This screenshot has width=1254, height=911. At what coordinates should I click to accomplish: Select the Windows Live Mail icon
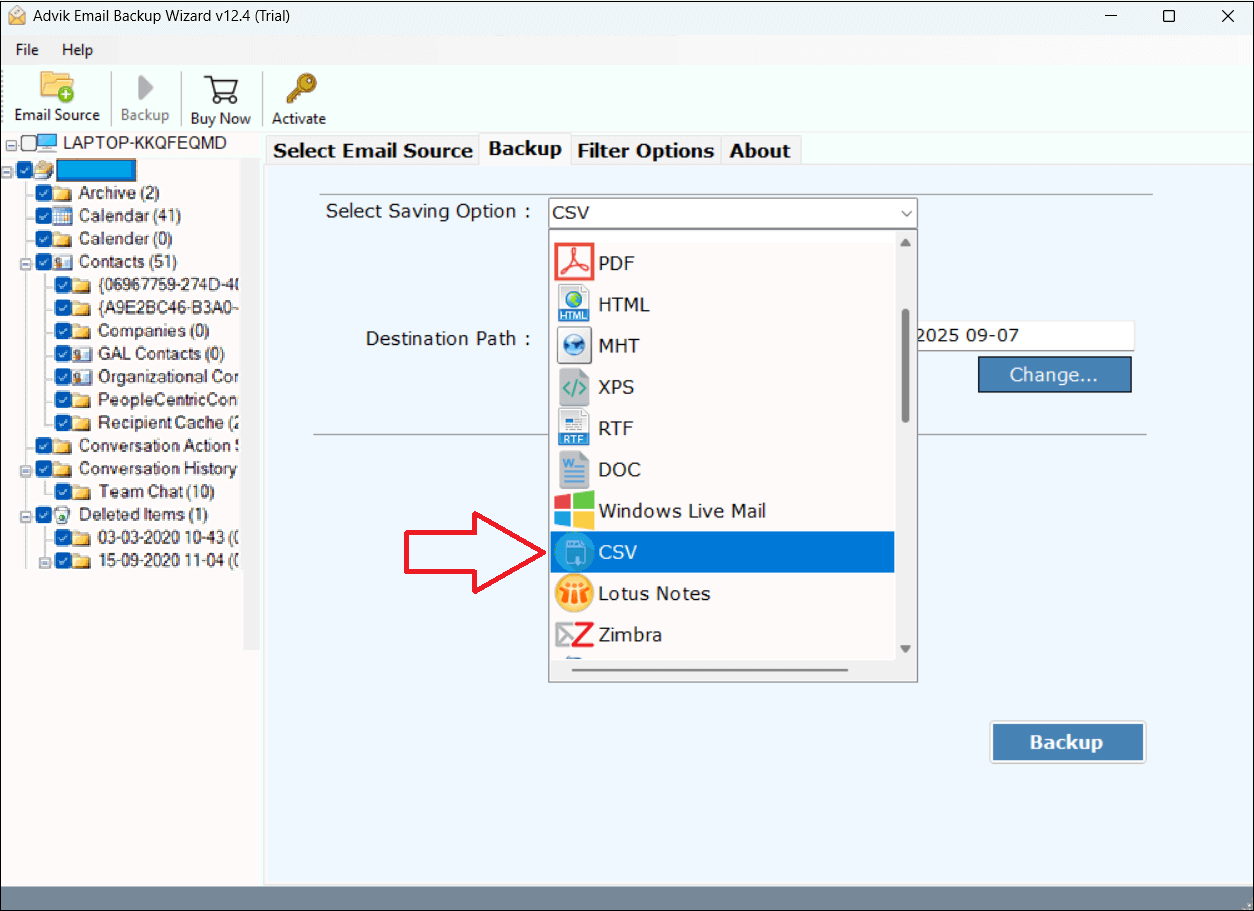[574, 510]
